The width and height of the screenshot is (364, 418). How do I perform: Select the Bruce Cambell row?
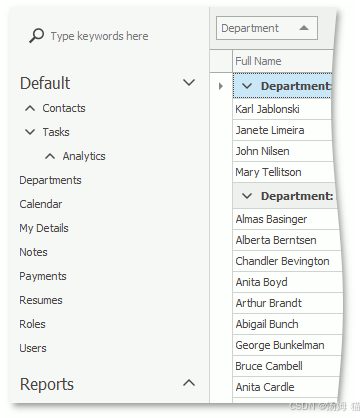pyautogui.click(x=287, y=366)
